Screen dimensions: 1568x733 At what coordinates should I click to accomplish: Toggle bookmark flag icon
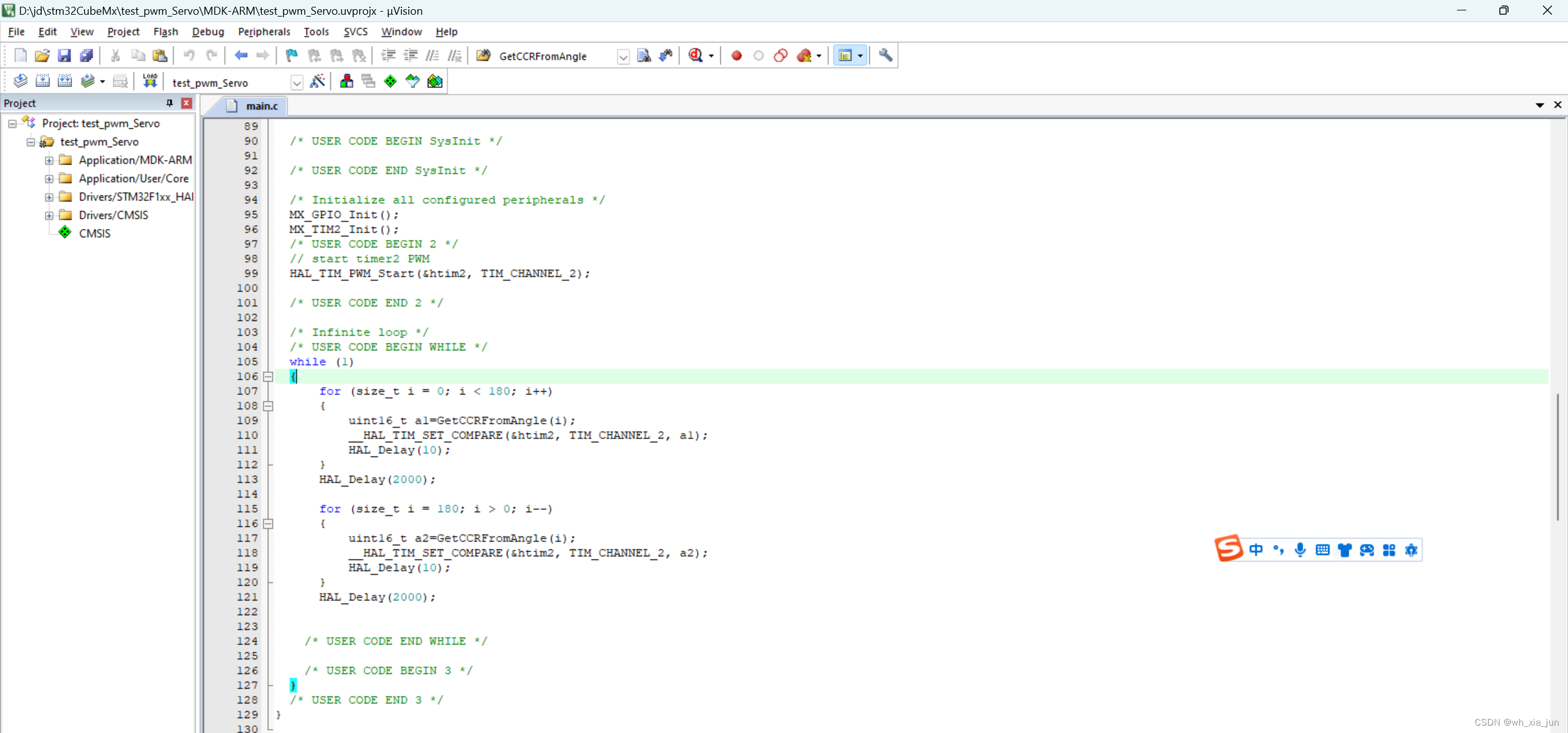(292, 56)
